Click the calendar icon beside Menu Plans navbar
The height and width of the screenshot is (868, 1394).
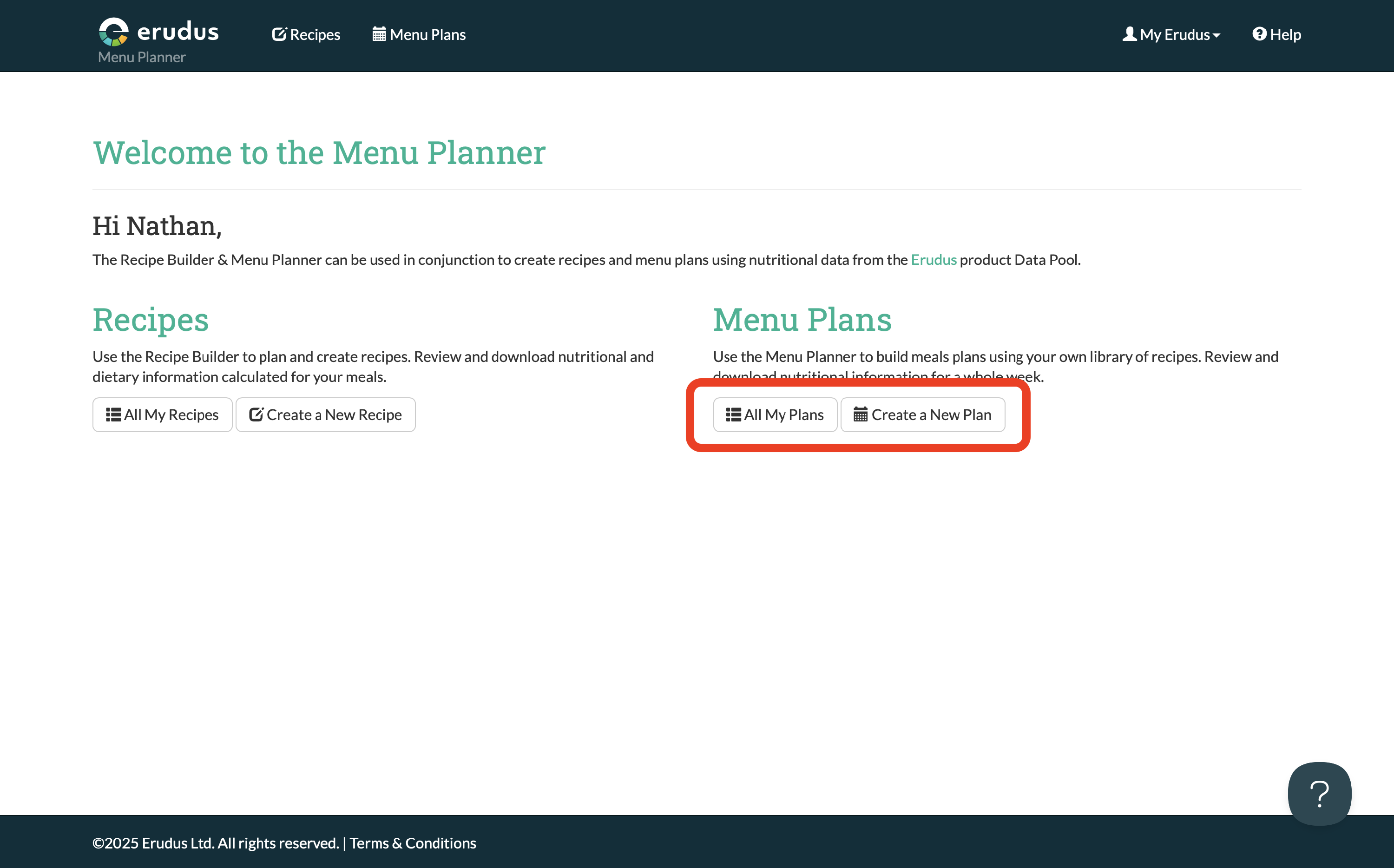[x=379, y=34]
